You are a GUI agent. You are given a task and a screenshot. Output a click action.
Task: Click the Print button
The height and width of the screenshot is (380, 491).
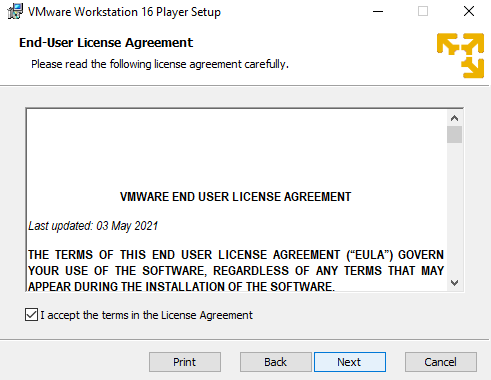coord(185,362)
